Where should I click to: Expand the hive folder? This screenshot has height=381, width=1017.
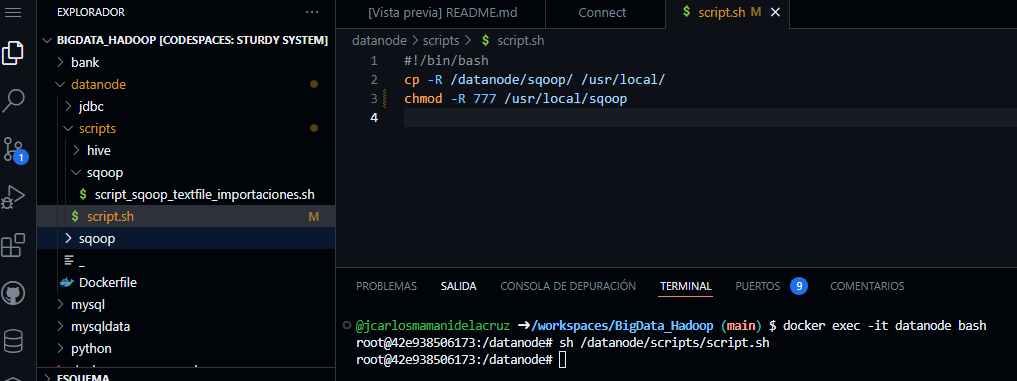[x=77, y=151]
